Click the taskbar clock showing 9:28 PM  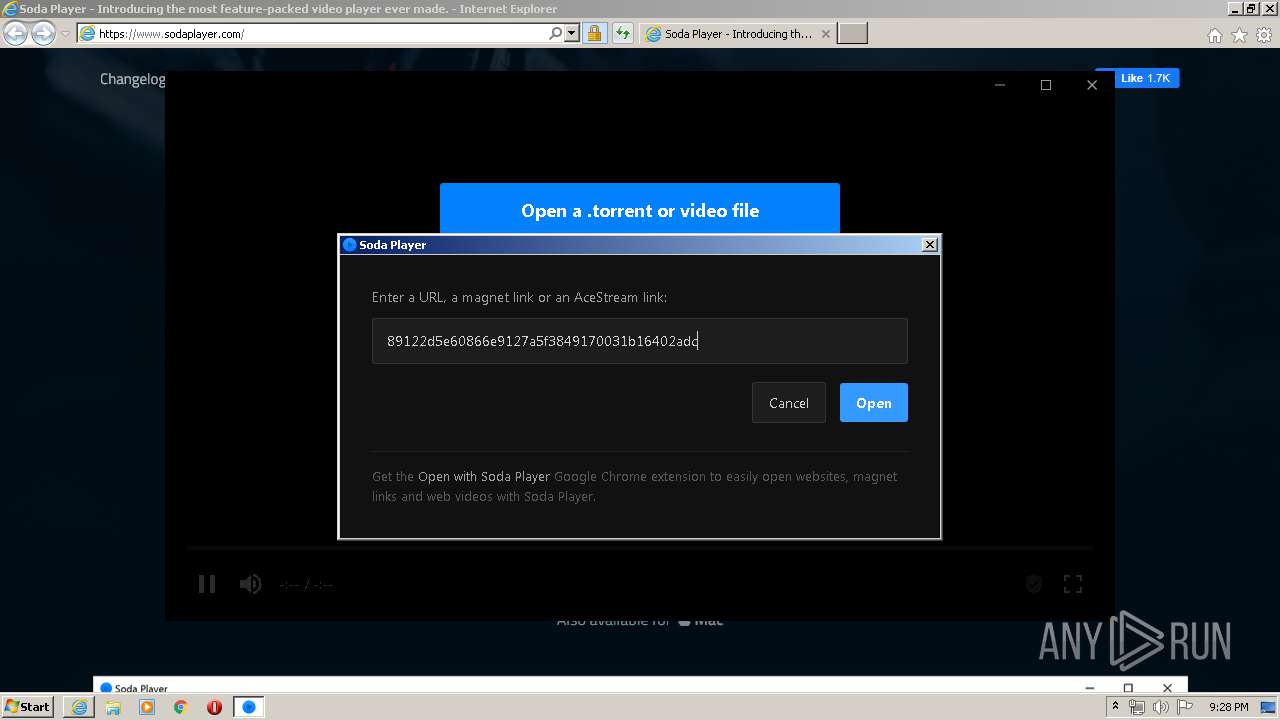(1228, 707)
